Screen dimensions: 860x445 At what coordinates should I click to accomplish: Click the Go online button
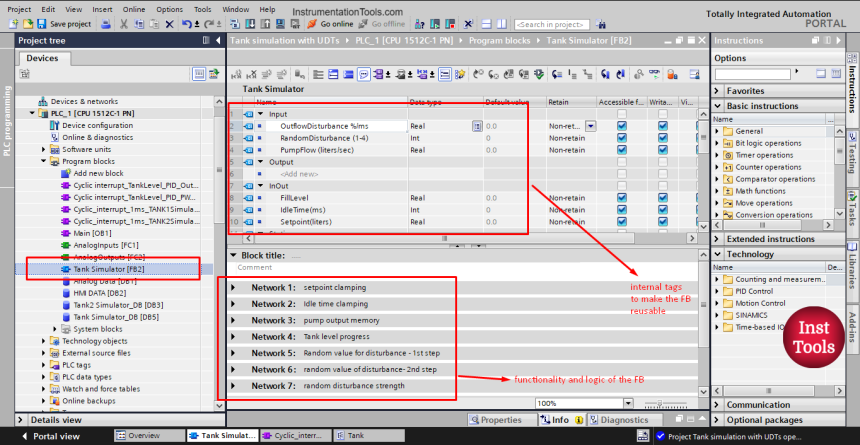click(x=330, y=24)
